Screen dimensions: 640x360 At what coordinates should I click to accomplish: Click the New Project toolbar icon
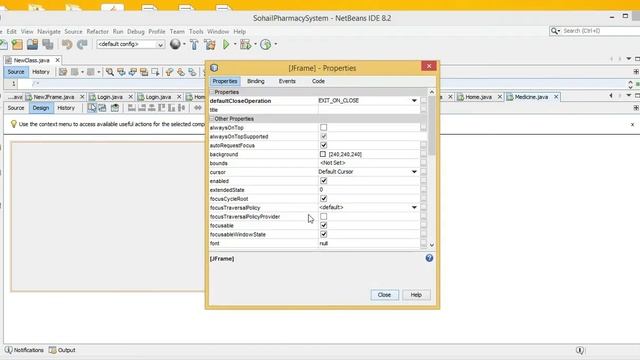point(17,44)
